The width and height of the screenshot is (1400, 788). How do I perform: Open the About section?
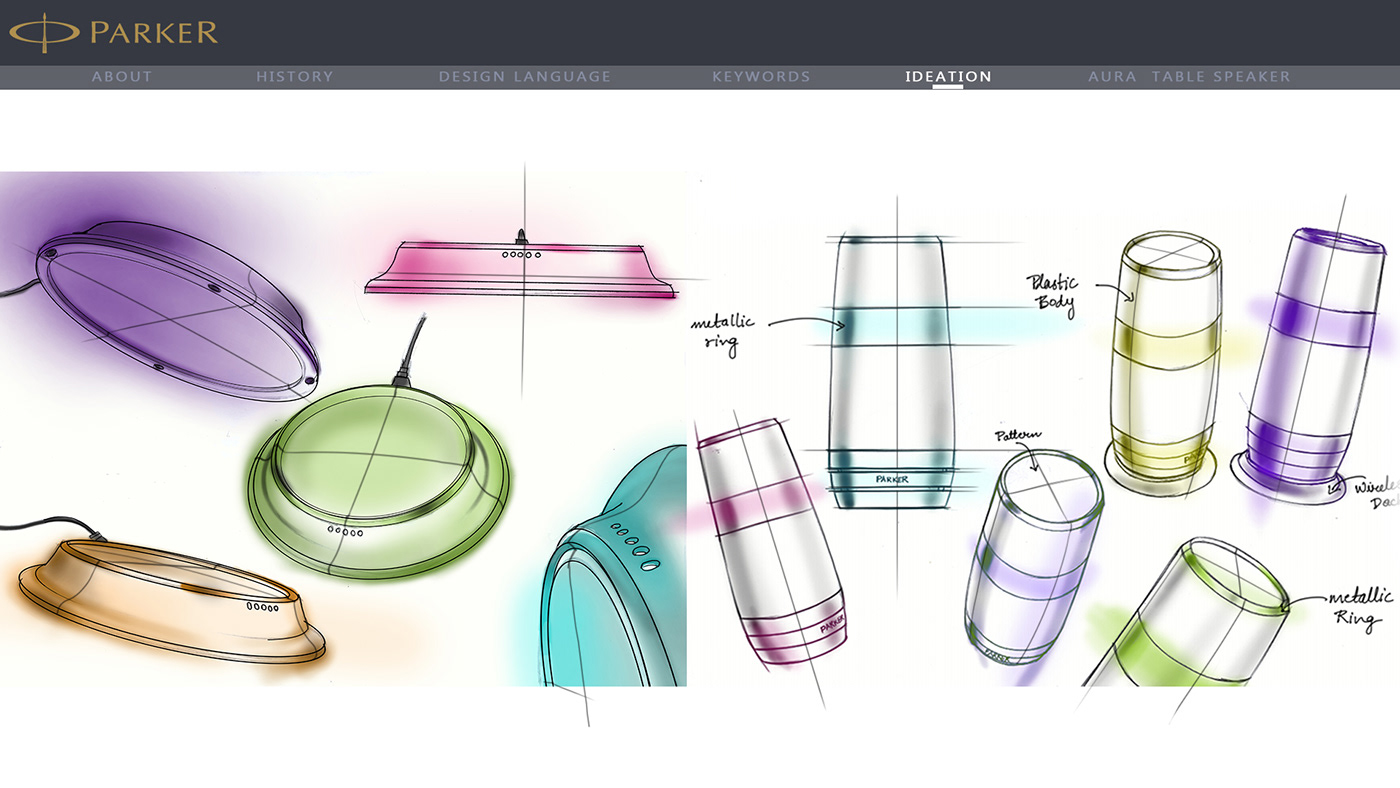click(122, 77)
